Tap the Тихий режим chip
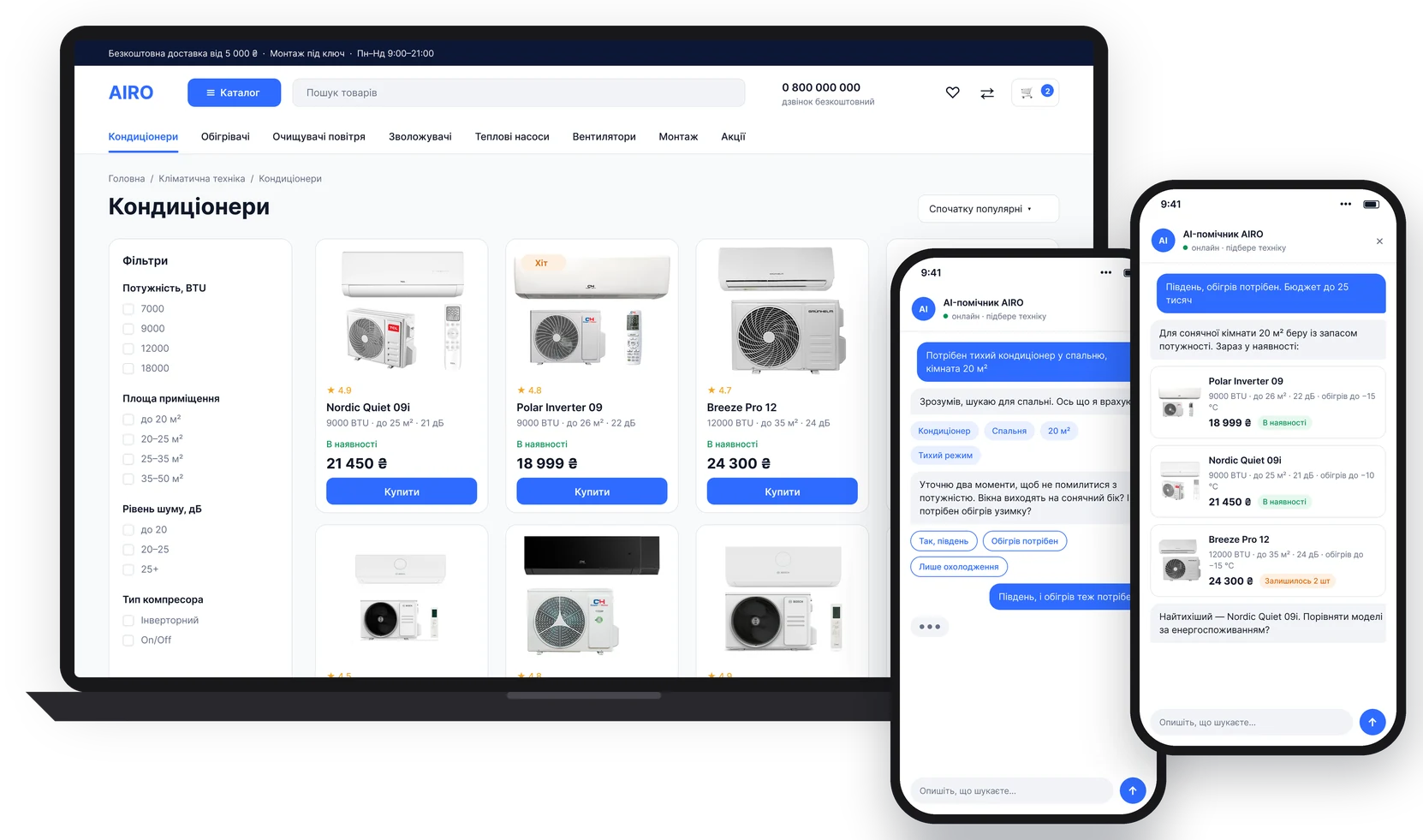The height and width of the screenshot is (840, 1423). [x=945, y=456]
